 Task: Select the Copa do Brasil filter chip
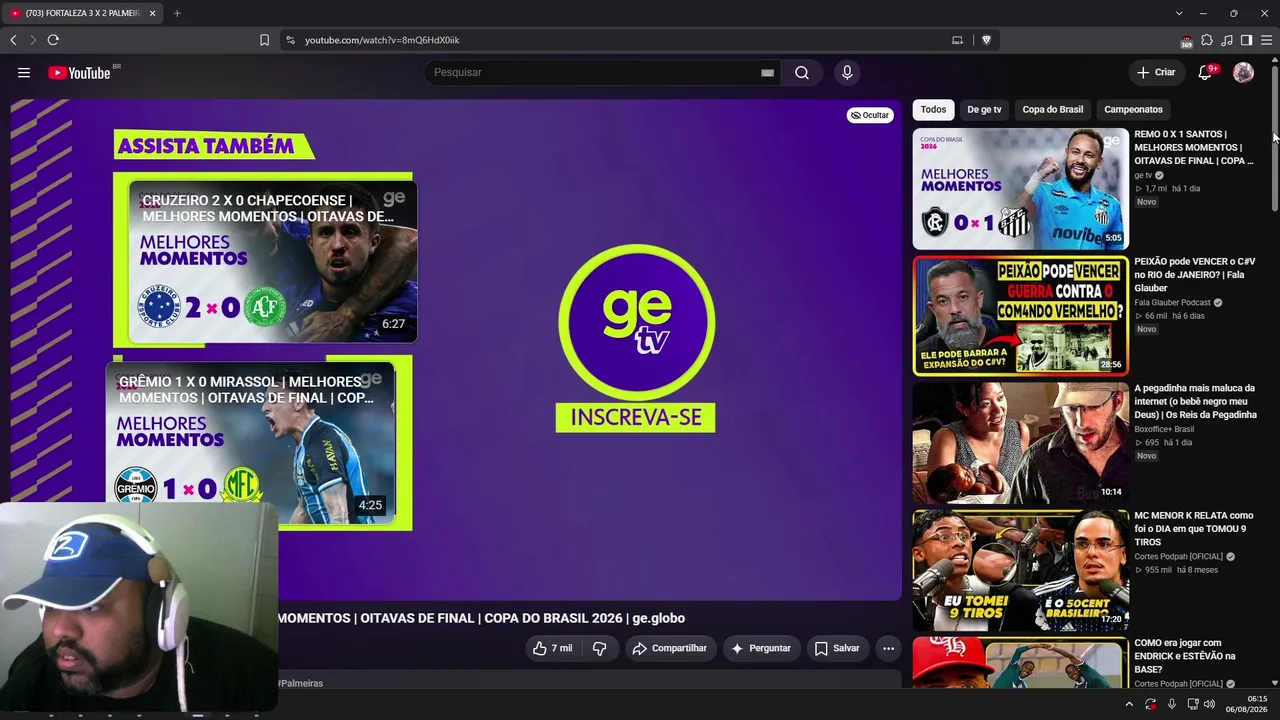(1052, 110)
